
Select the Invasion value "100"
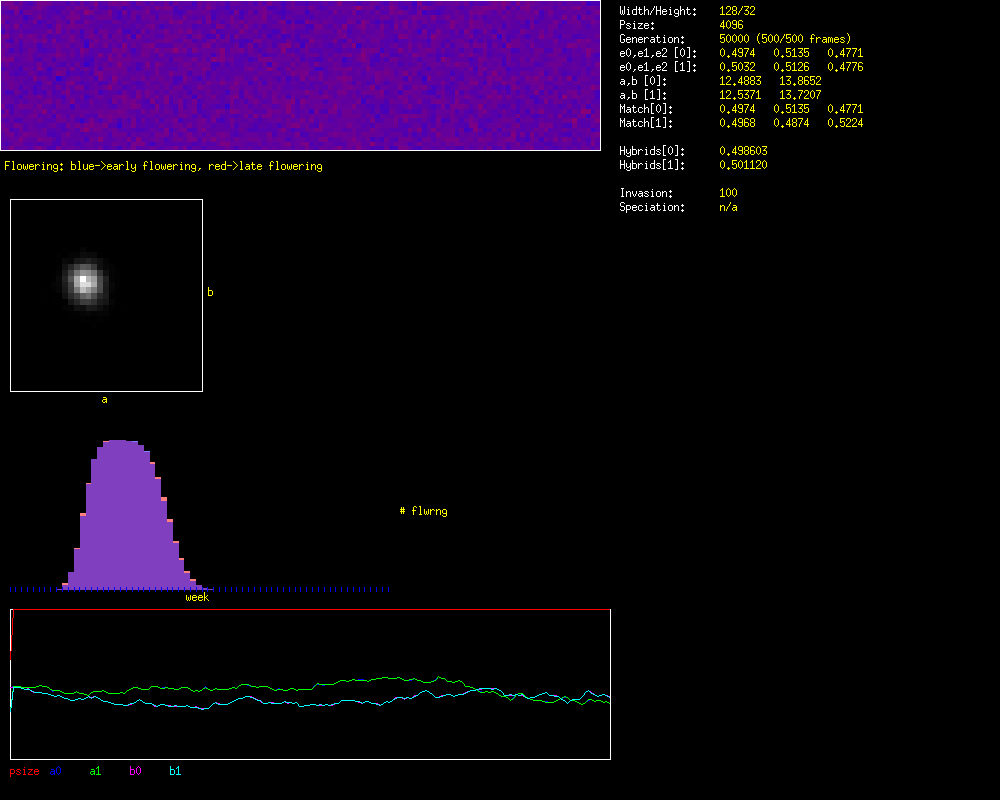coord(728,194)
